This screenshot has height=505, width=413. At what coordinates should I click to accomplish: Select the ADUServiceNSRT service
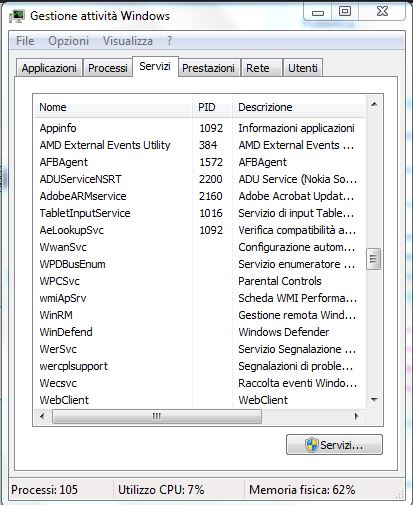pos(80,179)
